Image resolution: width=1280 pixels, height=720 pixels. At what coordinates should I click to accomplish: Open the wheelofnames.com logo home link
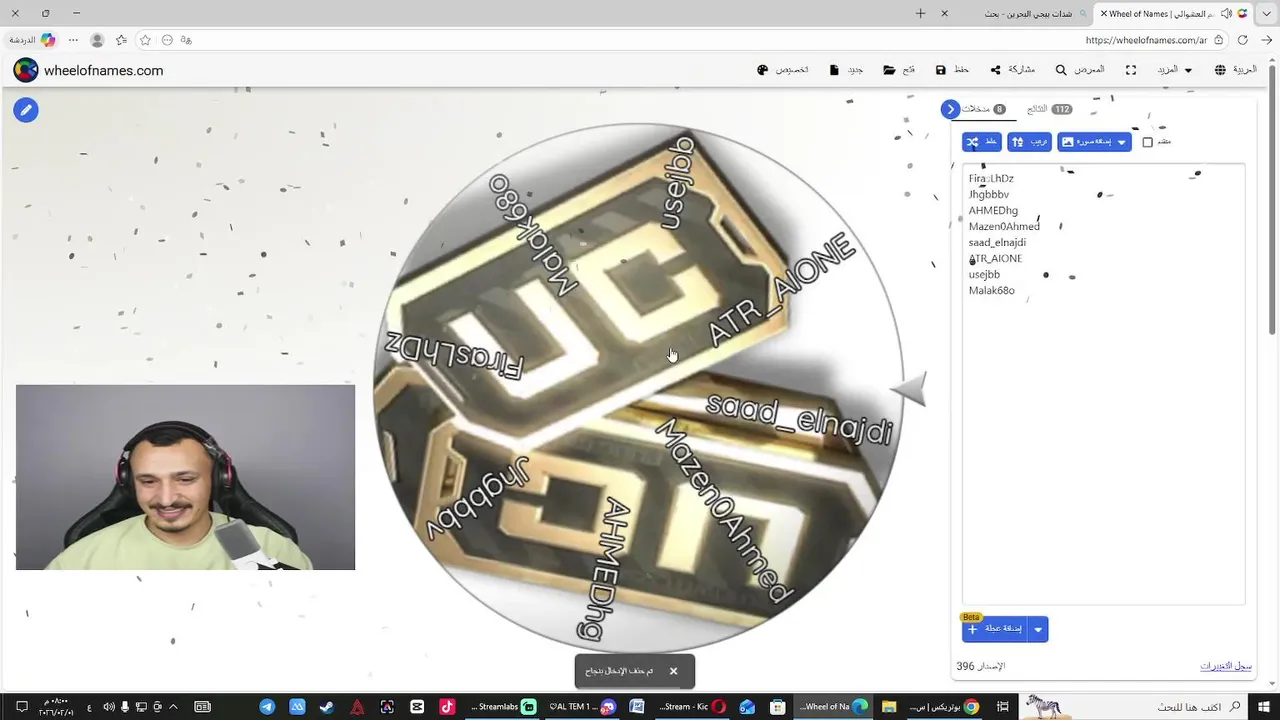(x=88, y=70)
